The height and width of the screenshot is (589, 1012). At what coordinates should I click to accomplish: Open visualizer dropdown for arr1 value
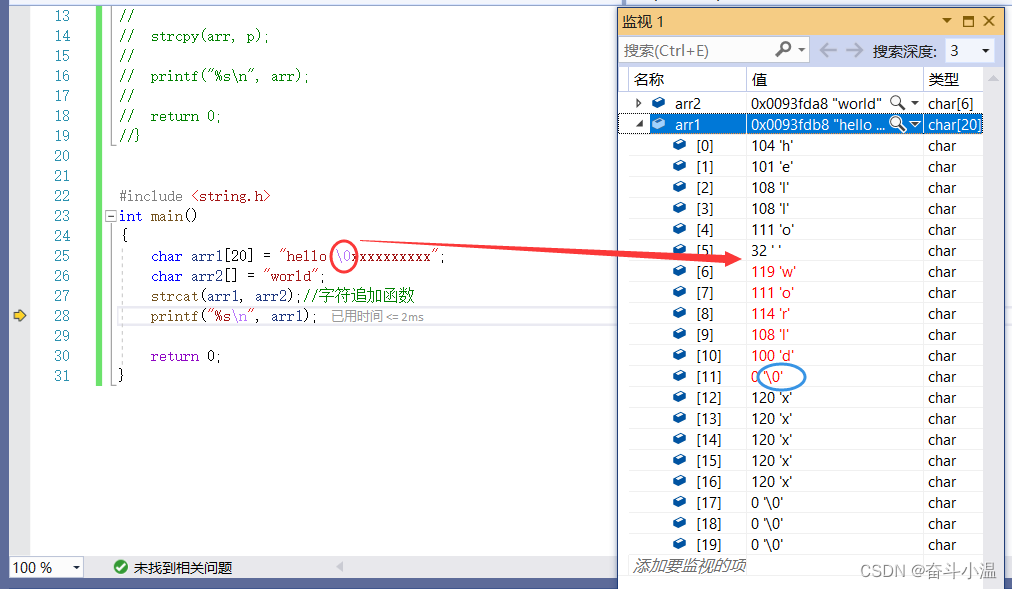(915, 124)
